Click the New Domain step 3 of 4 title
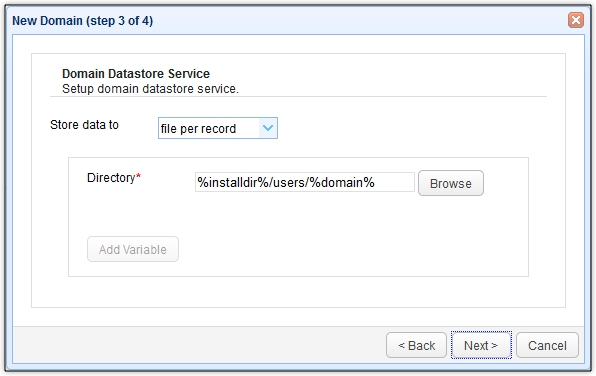 (82, 21)
